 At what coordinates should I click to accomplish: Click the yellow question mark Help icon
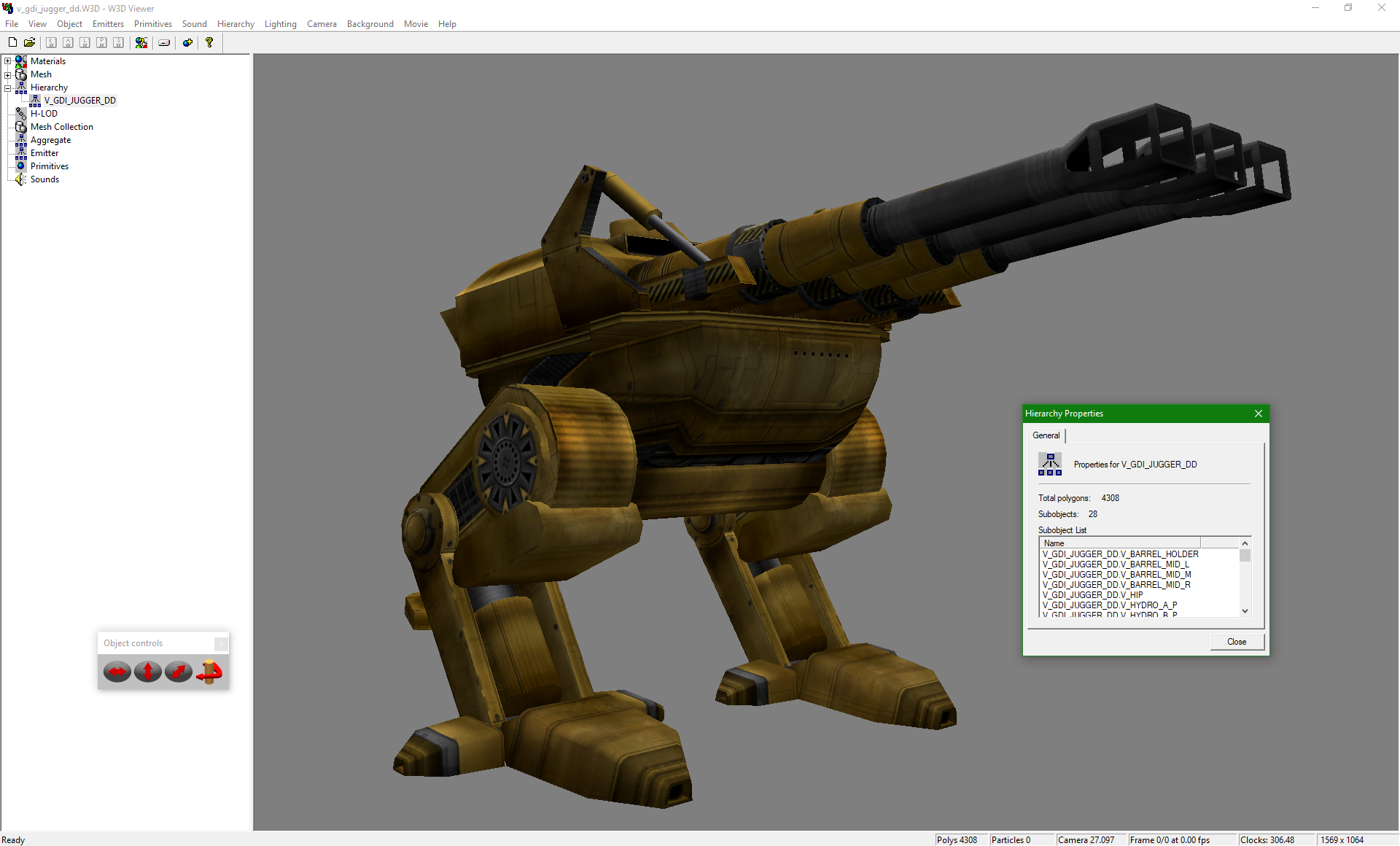[x=209, y=42]
